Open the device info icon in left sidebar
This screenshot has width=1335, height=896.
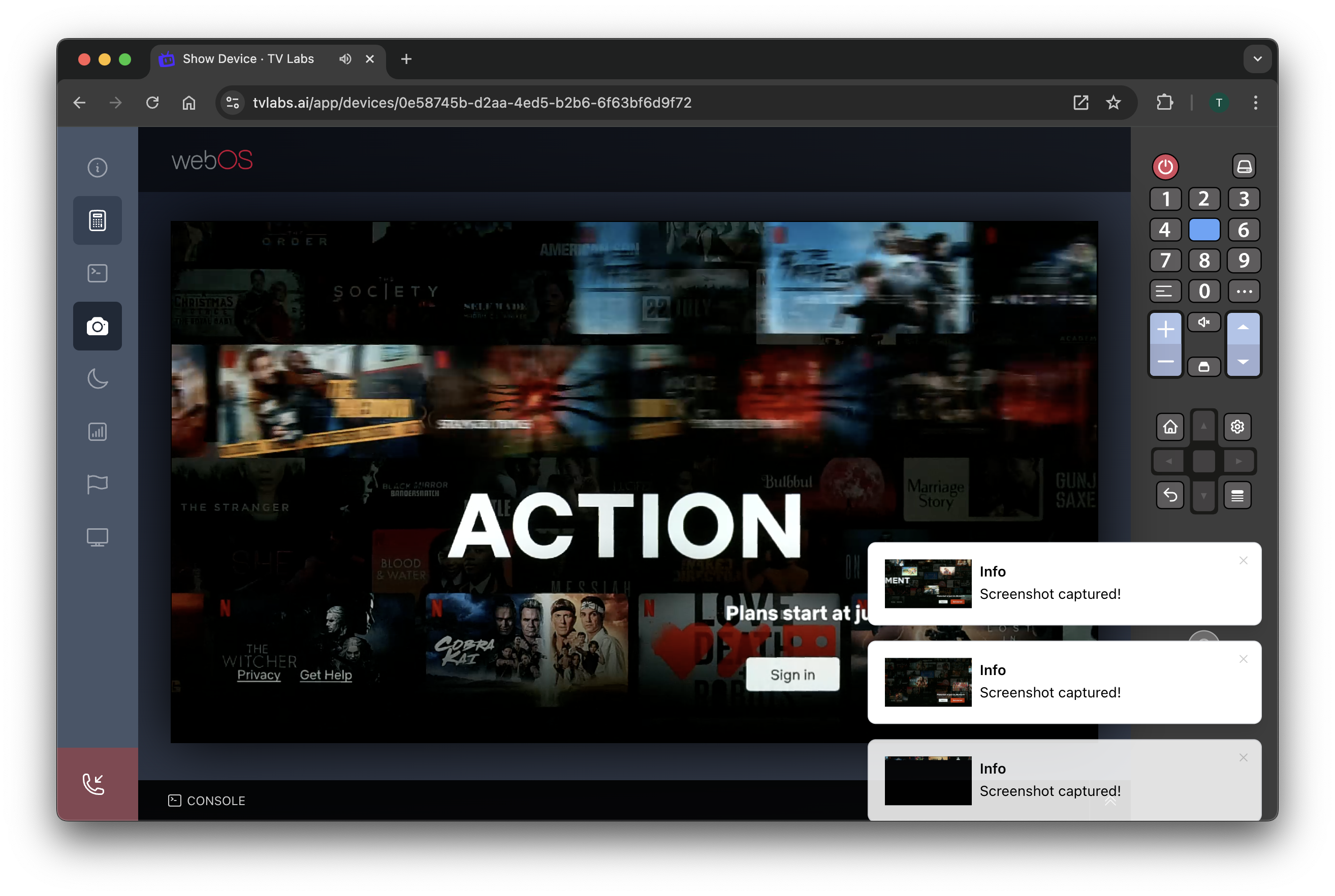coord(97,168)
